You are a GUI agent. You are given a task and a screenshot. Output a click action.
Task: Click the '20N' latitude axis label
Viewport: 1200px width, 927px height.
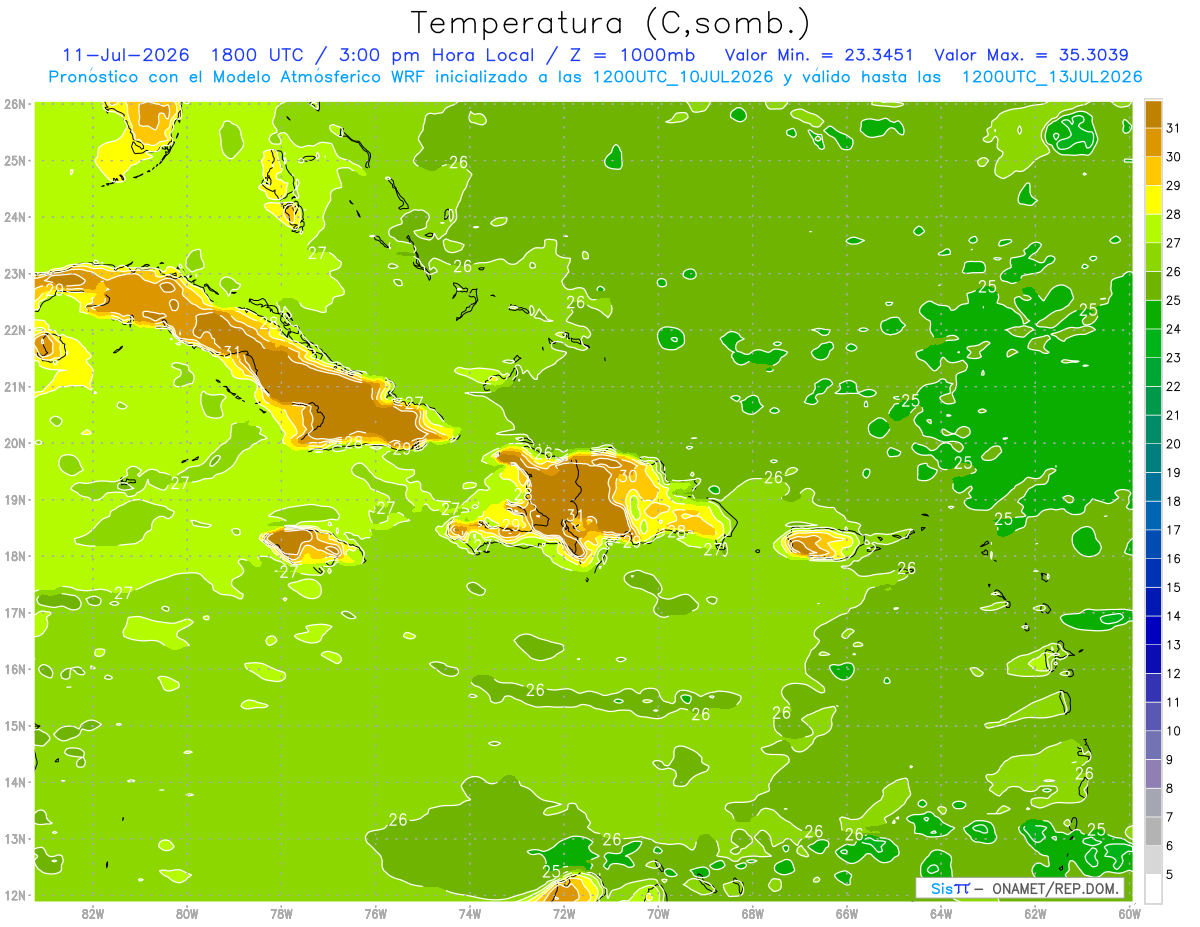pyautogui.click(x=14, y=442)
